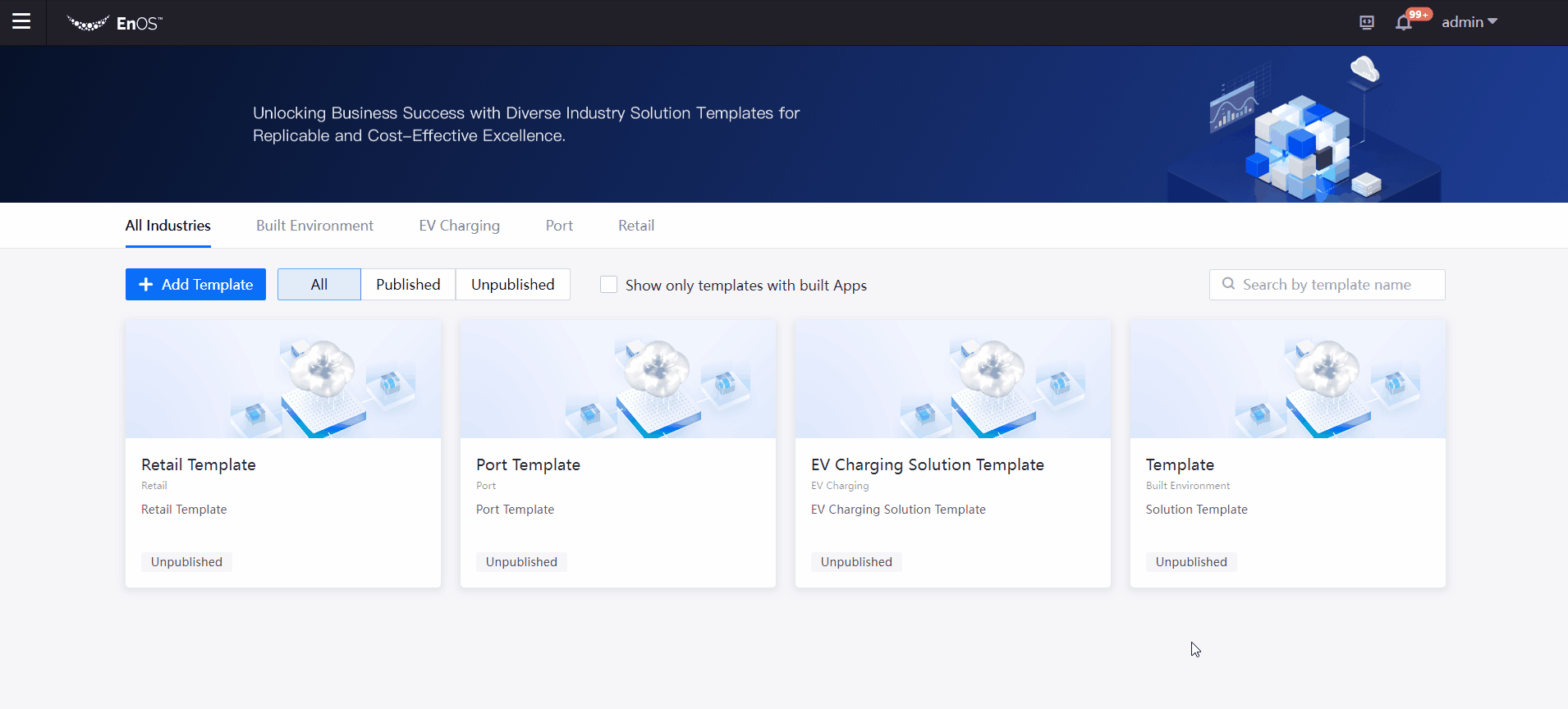Switch to the Built Environment tab
The image size is (1568, 709).
point(314,226)
